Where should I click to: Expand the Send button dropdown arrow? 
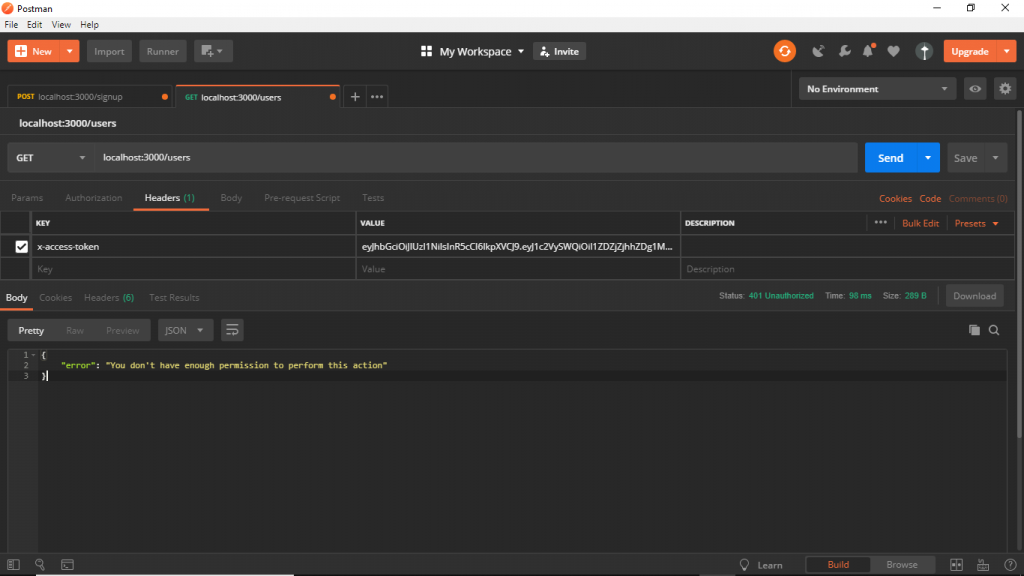pos(927,157)
